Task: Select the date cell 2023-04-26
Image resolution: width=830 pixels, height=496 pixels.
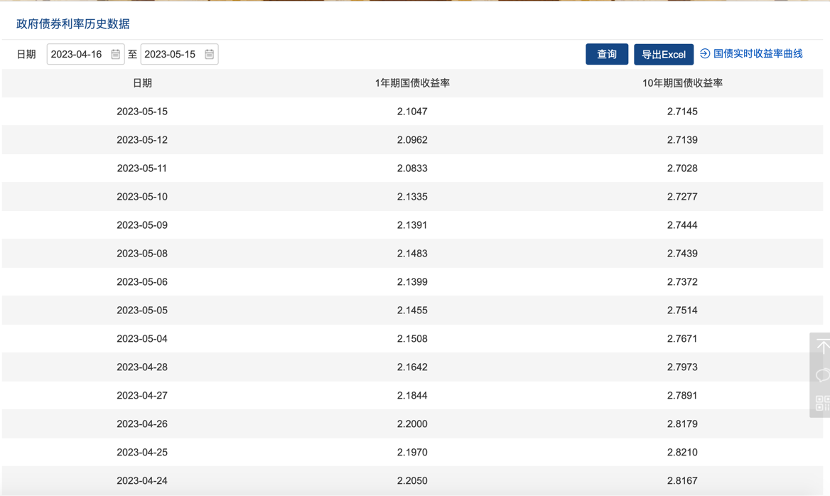Action: pos(142,424)
